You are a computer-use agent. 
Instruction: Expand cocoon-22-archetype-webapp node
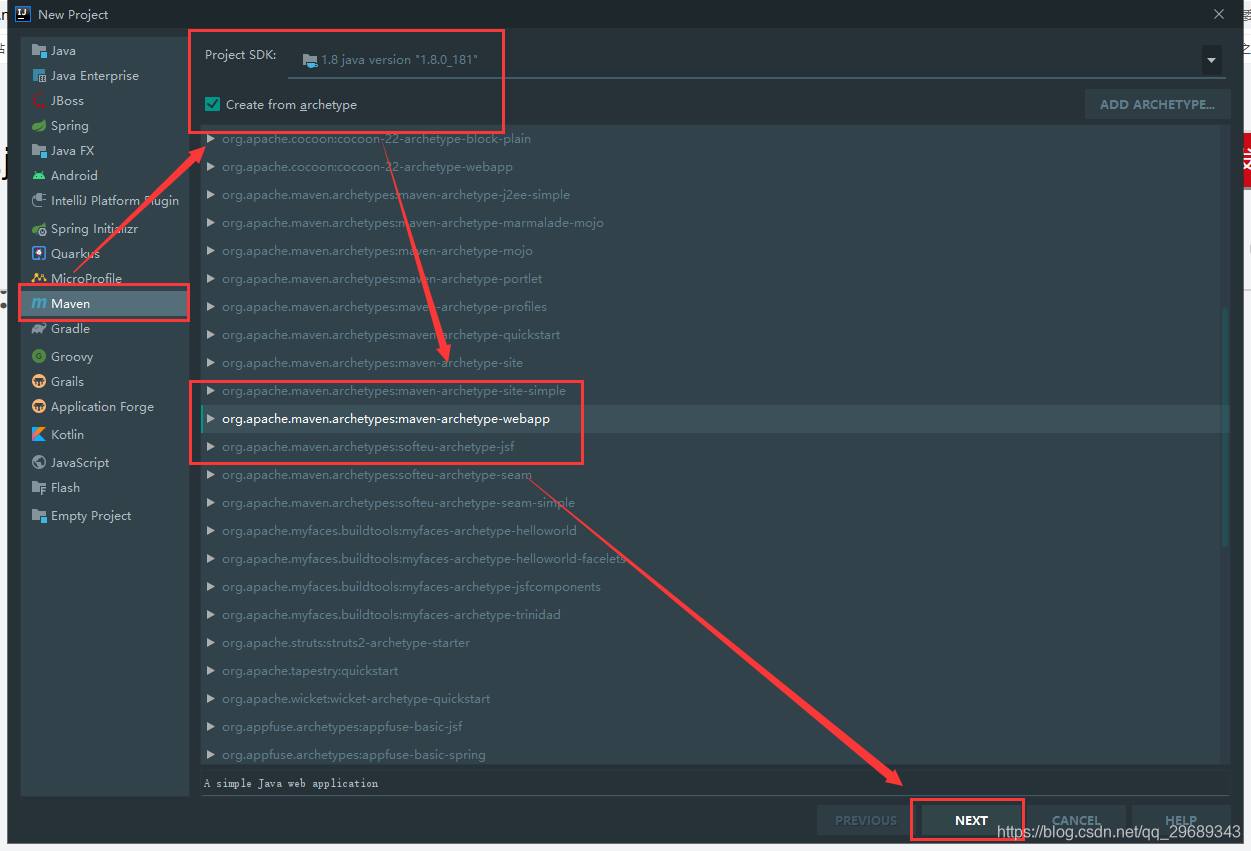coord(210,167)
